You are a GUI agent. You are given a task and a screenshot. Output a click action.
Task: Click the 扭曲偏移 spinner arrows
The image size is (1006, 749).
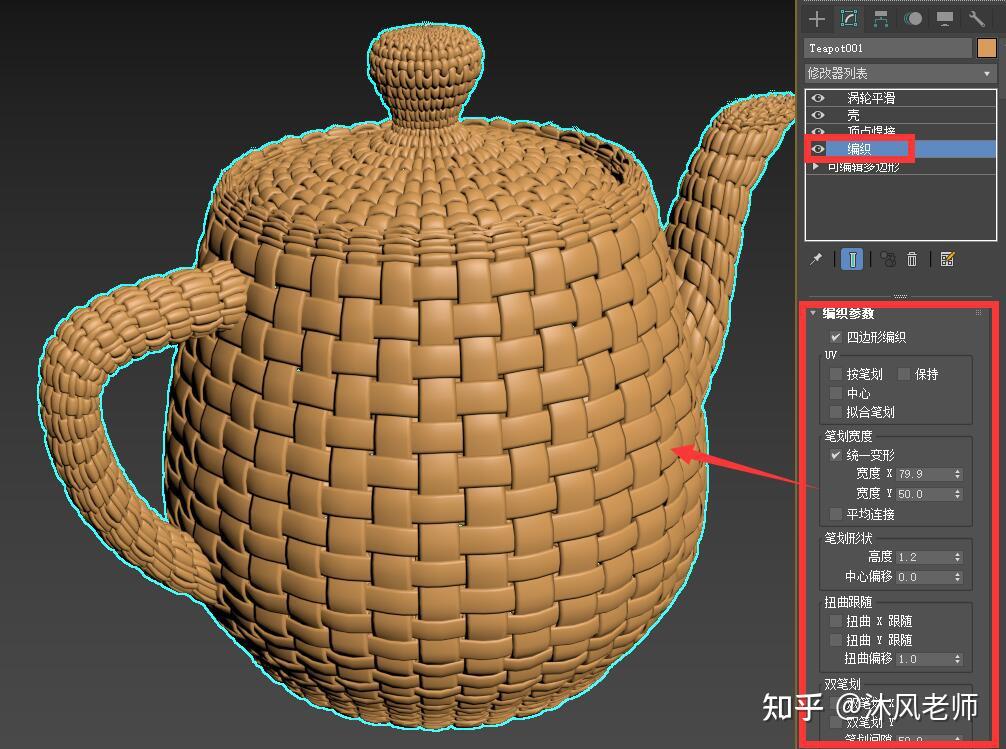pyautogui.click(x=958, y=659)
